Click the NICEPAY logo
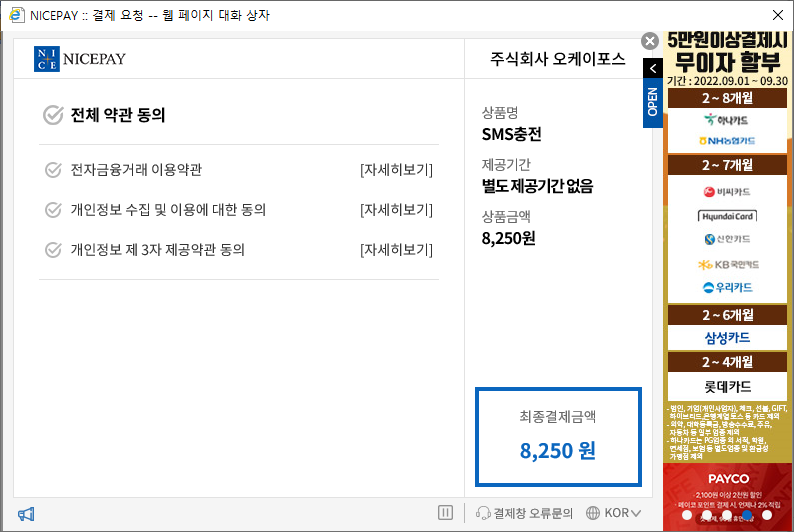Viewport: 800px width, 532px height. pyautogui.click(x=80, y=59)
